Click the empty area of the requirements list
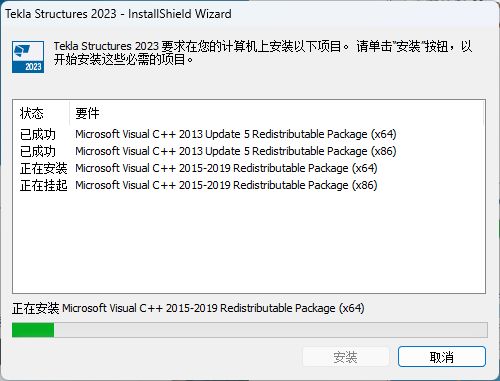The height and width of the screenshot is (381, 500). coord(249,243)
